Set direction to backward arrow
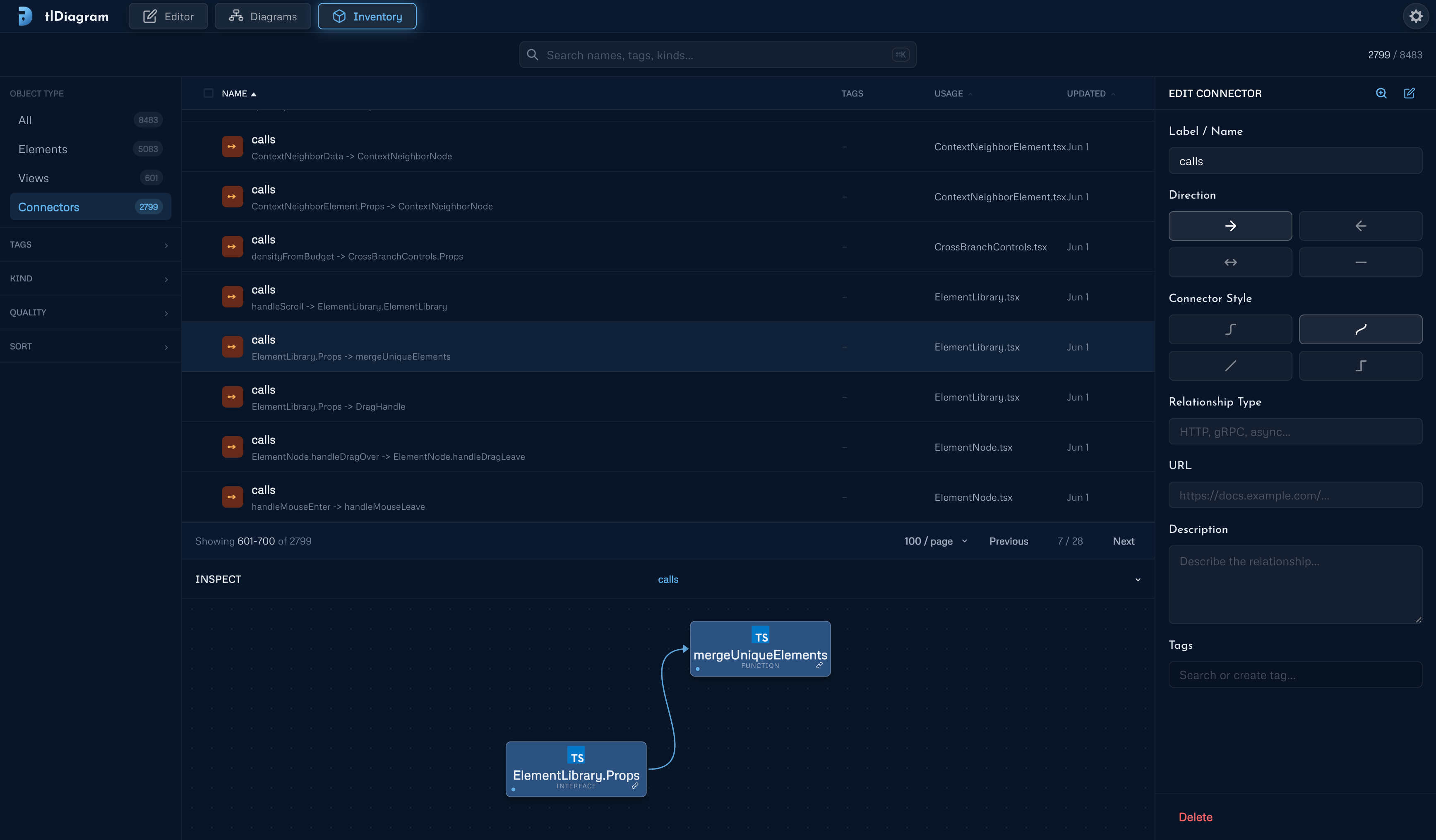The image size is (1436, 840). [1360, 226]
